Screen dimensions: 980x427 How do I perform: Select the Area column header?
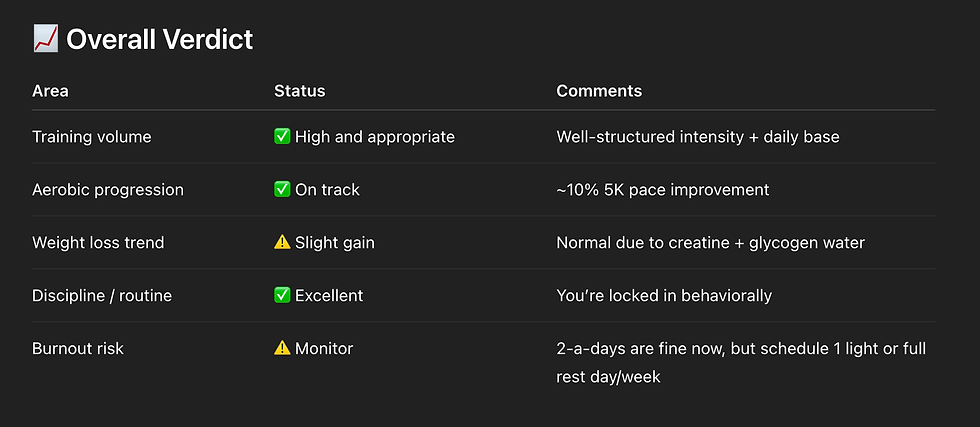point(50,91)
